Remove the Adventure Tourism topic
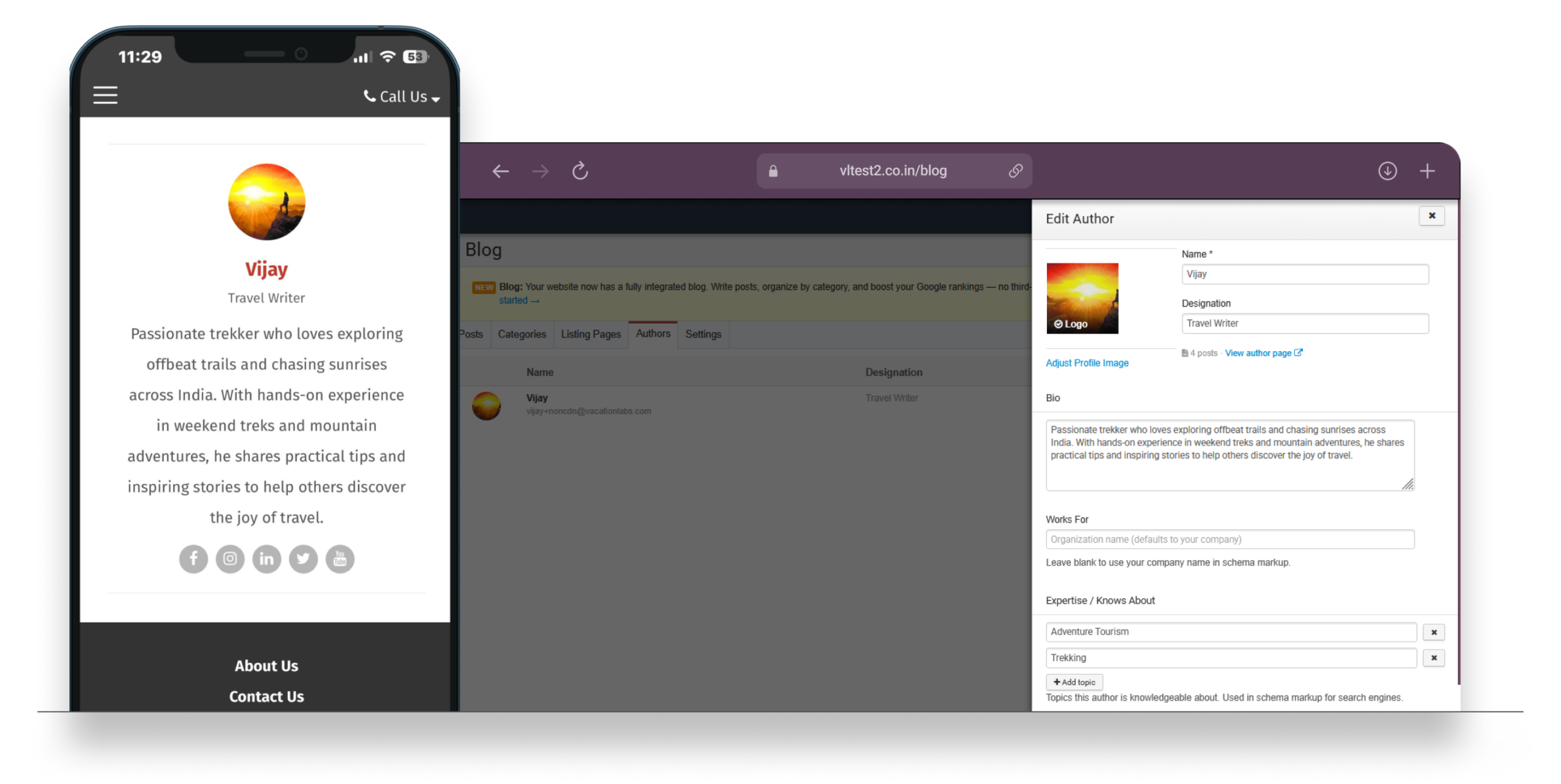1561x784 pixels. click(x=1434, y=632)
